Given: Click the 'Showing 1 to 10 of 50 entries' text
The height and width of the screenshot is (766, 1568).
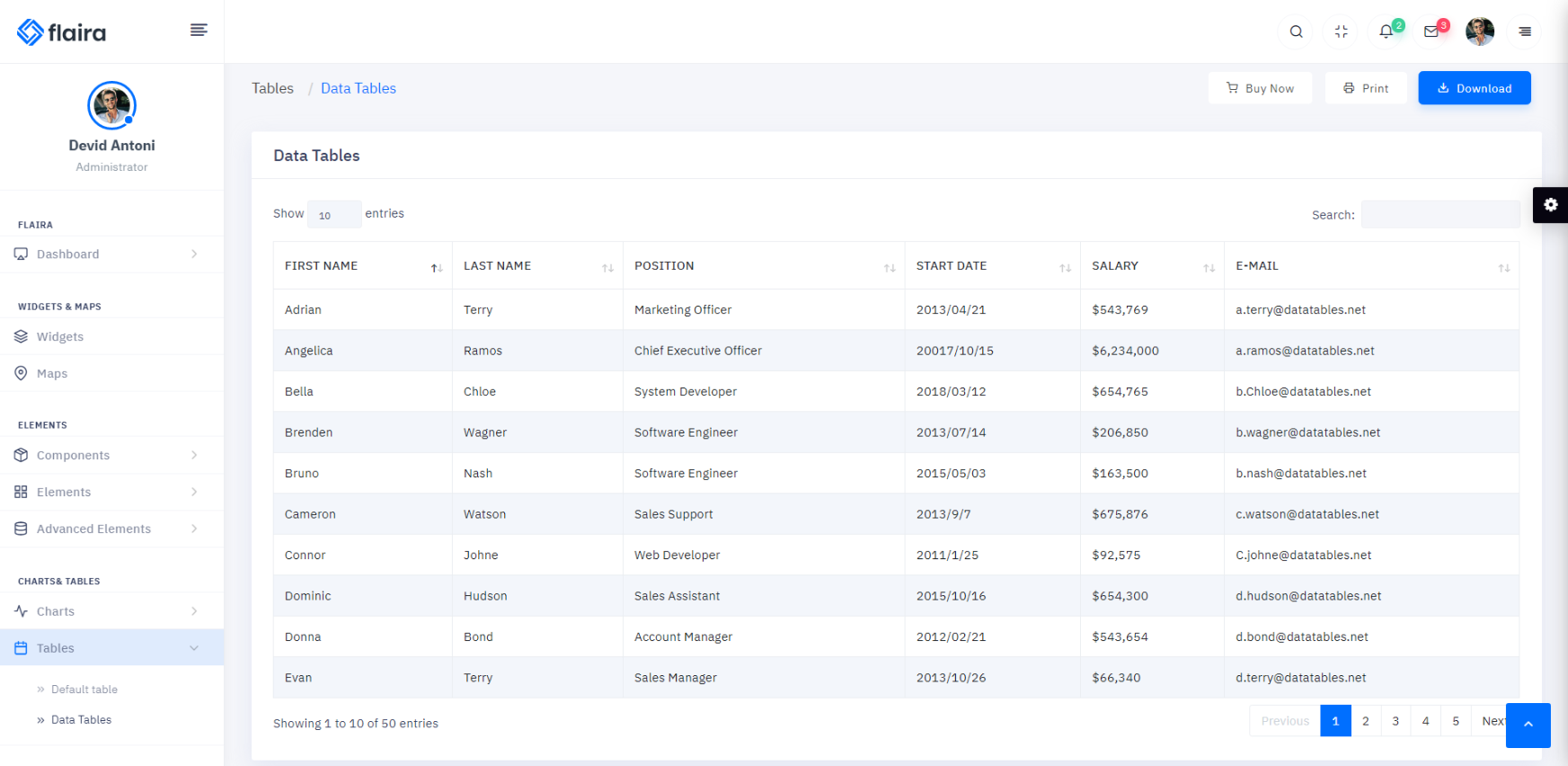Looking at the screenshot, I should pos(356,724).
